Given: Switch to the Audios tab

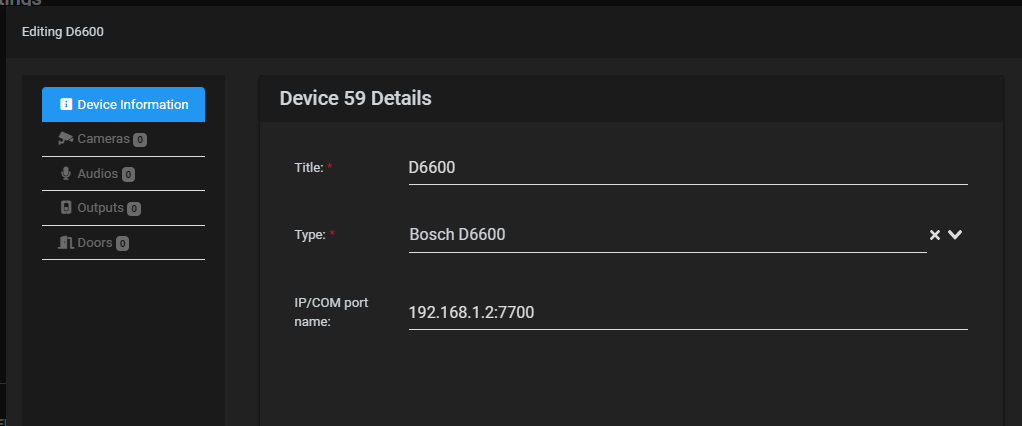Looking at the screenshot, I should [123, 173].
